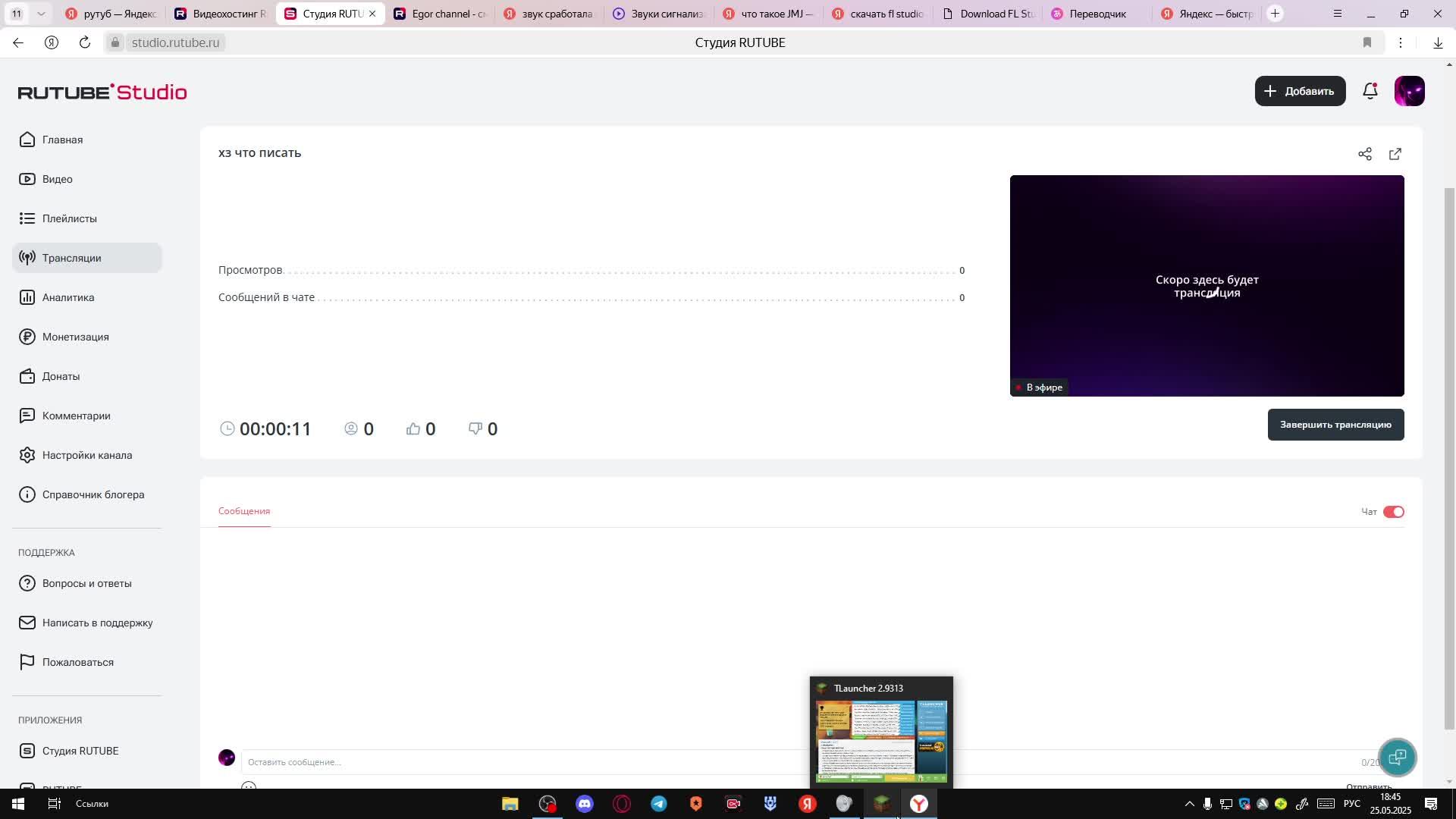Click the Справочник блогера info icon
Image resolution: width=1456 pixels, height=819 pixels.
click(27, 494)
